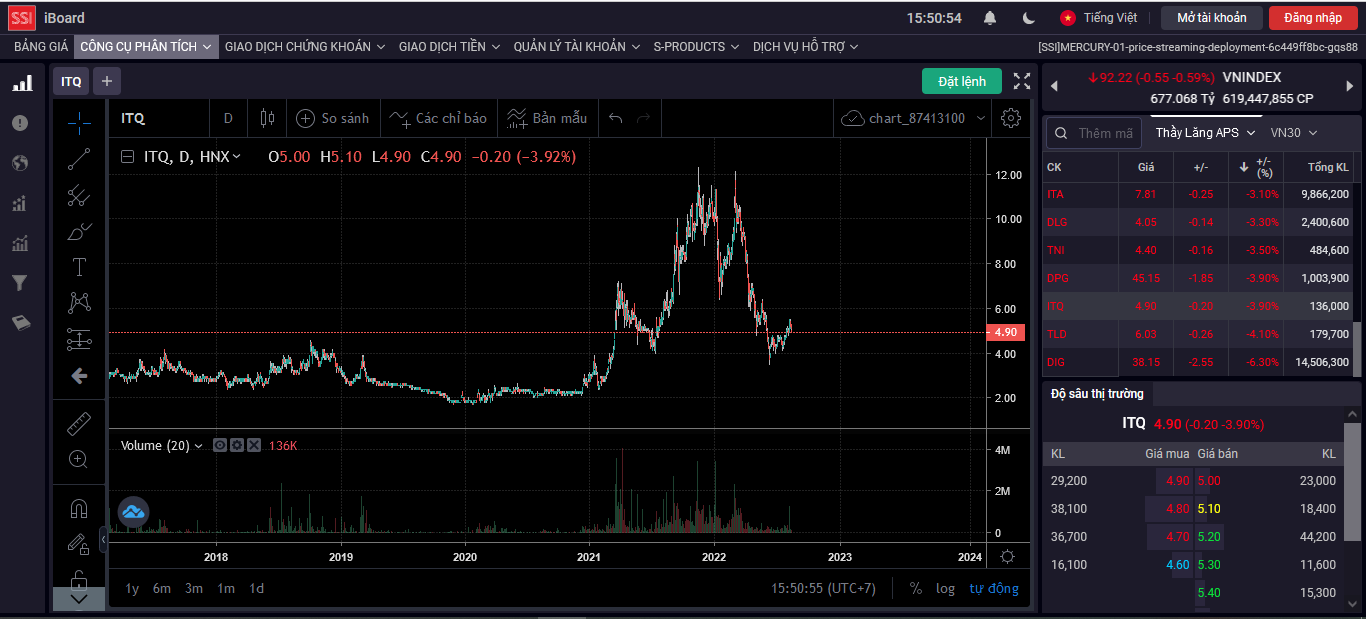
Task: Click Mở tài khoản button
Action: point(1212,18)
